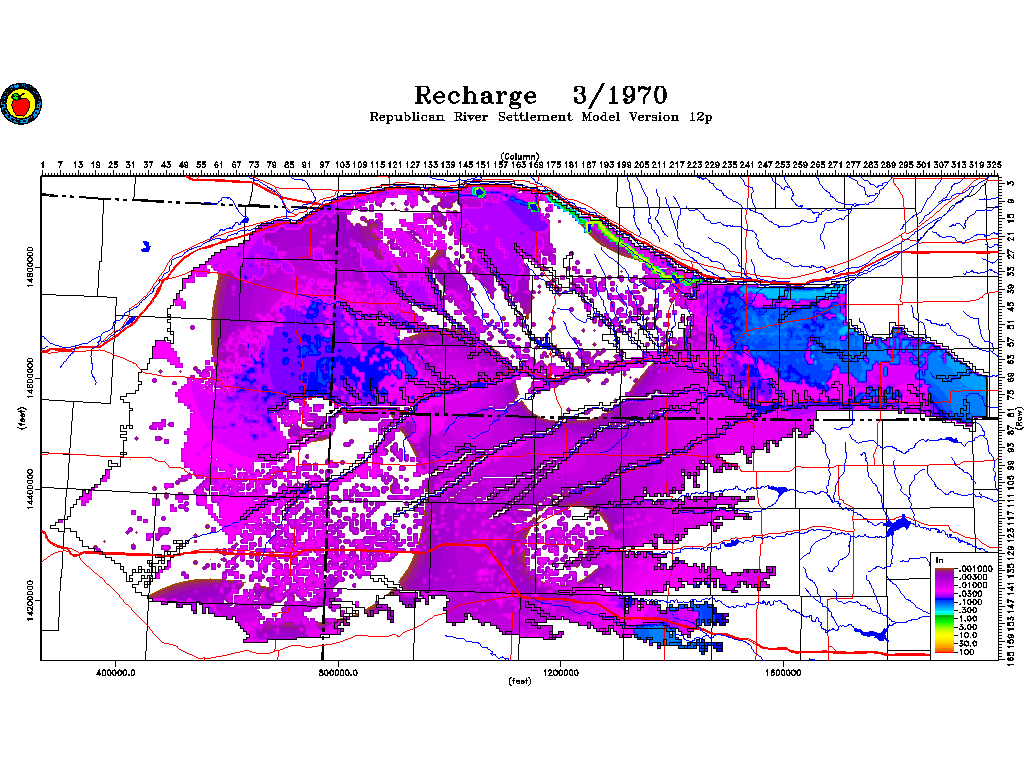The width and height of the screenshot is (1024, 768).
Task: Click the '.300' legend value
Action: pos(968,610)
